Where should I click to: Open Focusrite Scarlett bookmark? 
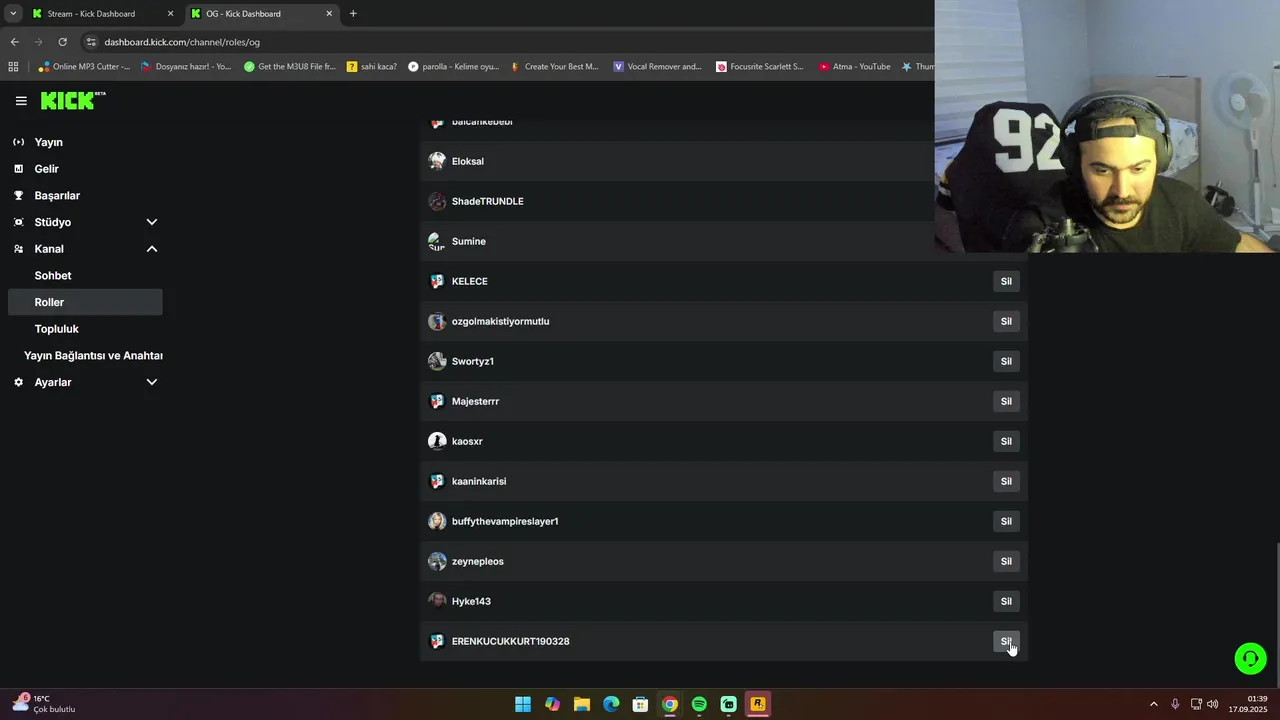(x=760, y=67)
